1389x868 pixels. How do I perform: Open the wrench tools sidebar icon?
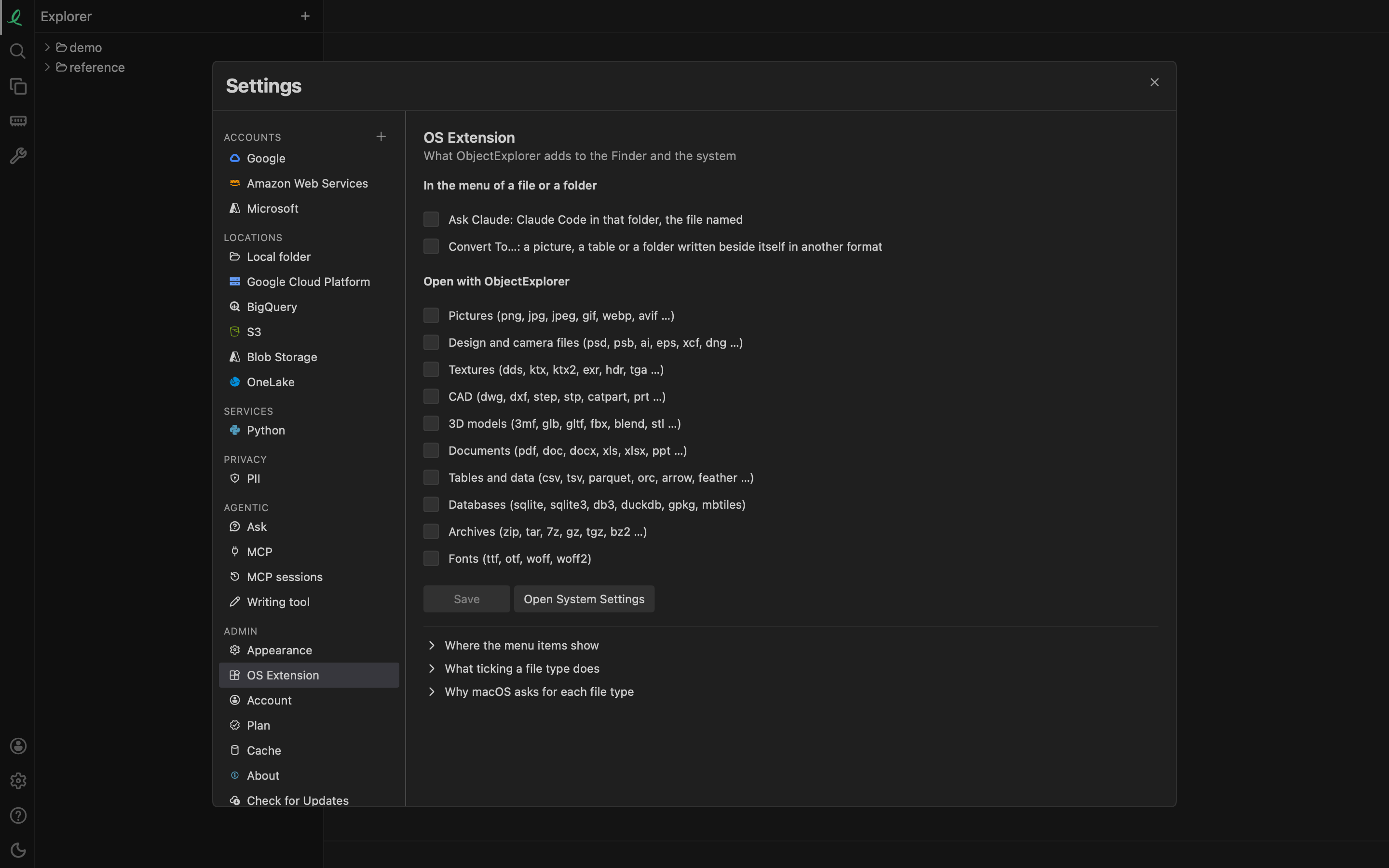pyautogui.click(x=18, y=156)
